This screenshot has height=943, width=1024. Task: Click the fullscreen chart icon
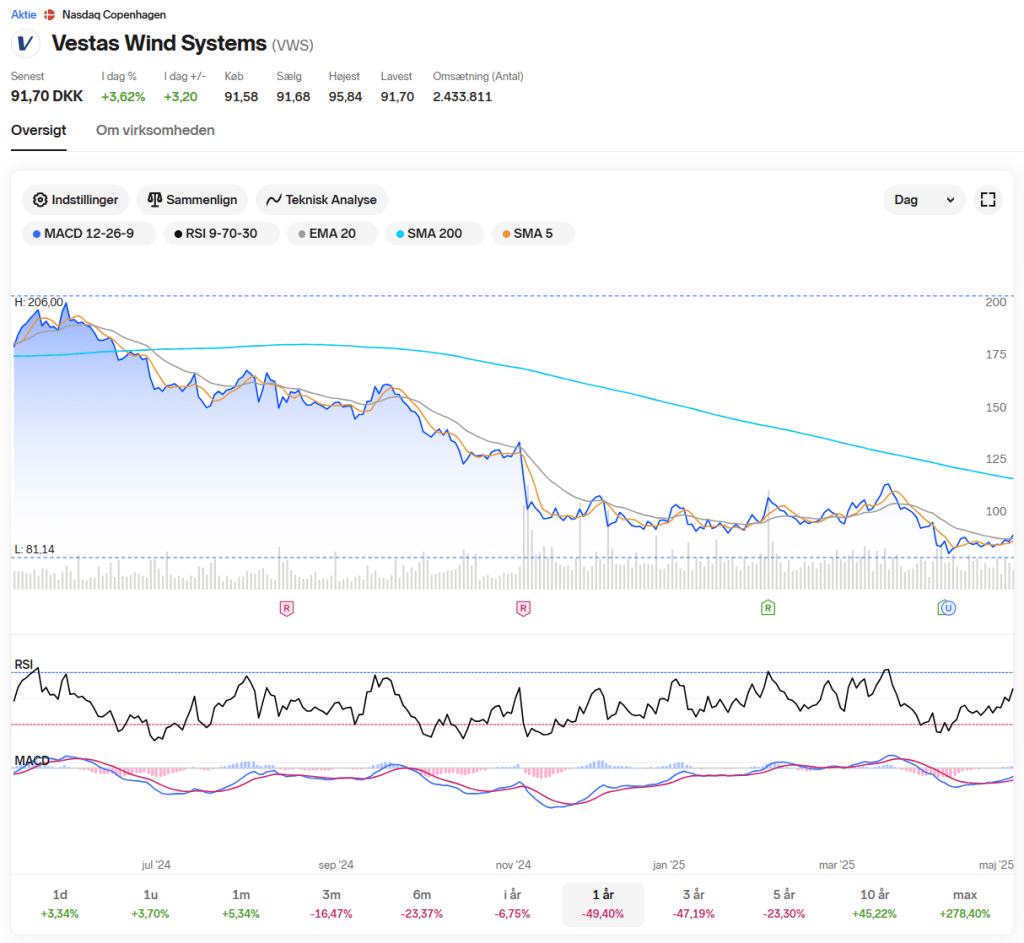pyautogui.click(x=988, y=200)
